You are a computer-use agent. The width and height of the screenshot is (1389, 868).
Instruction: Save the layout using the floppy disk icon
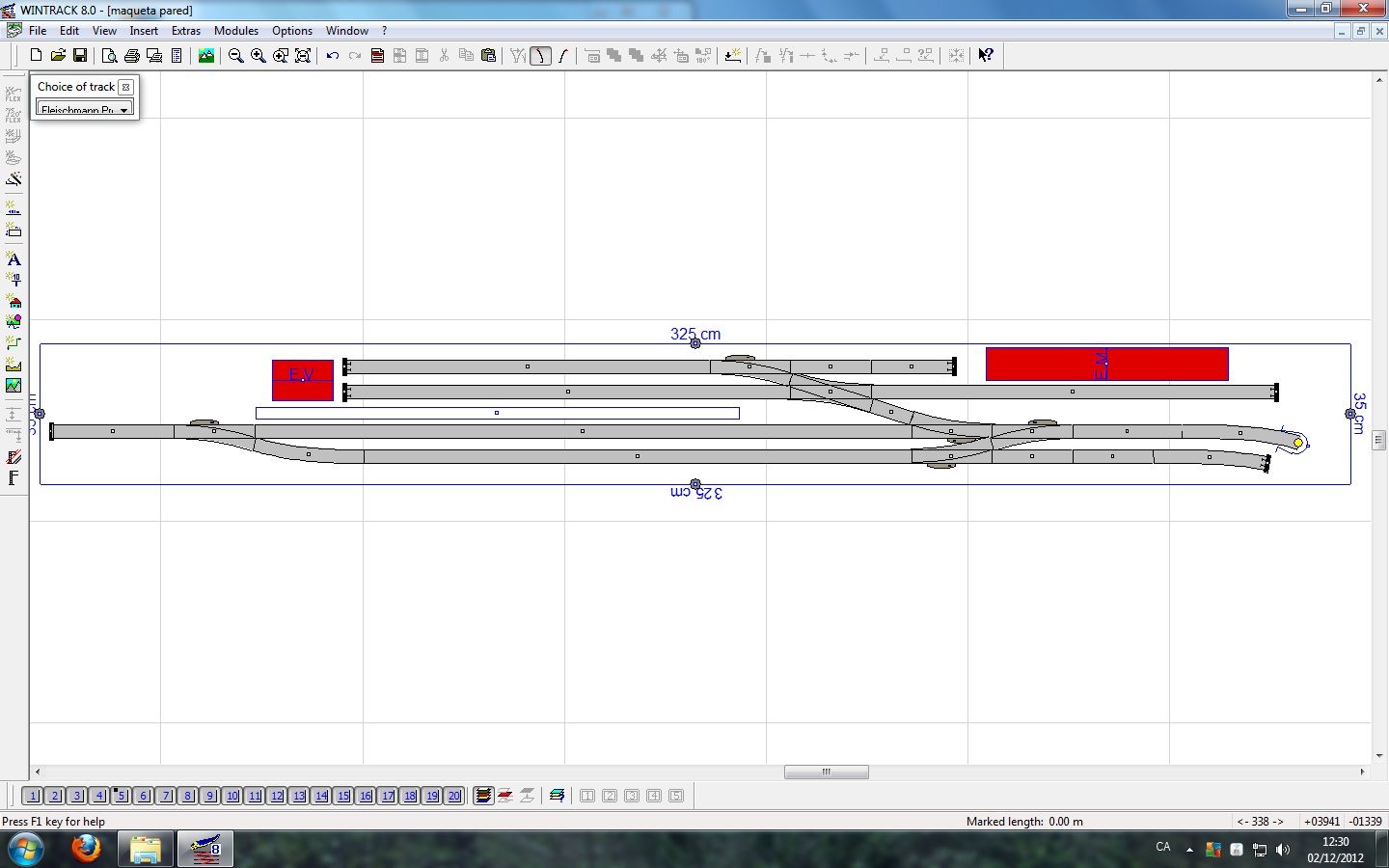coord(80,56)
